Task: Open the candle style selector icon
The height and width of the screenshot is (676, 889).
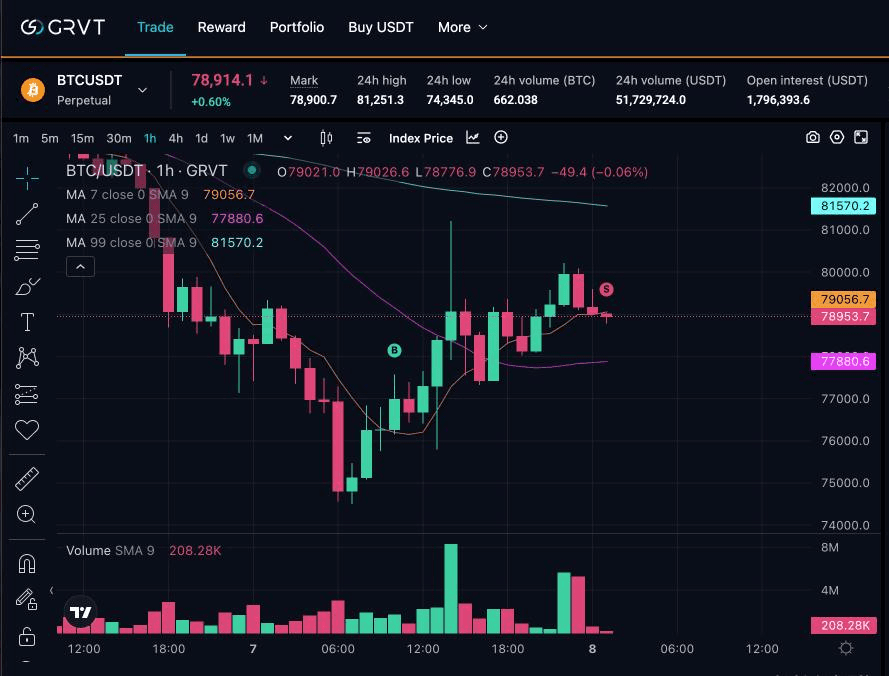Action: point(325,138)
